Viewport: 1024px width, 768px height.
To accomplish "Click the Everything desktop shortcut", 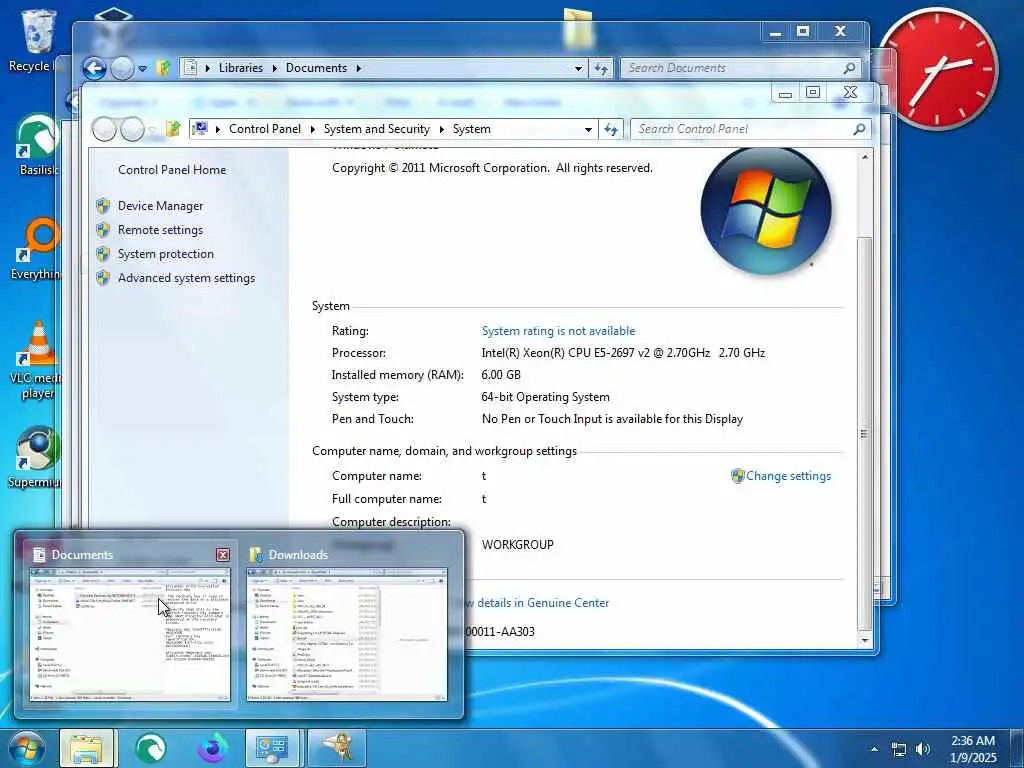I will 37,249.
